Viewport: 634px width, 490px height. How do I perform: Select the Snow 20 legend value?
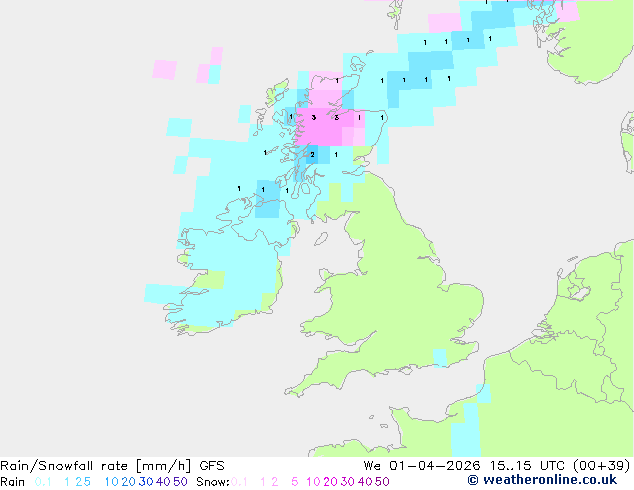(330, 482)
